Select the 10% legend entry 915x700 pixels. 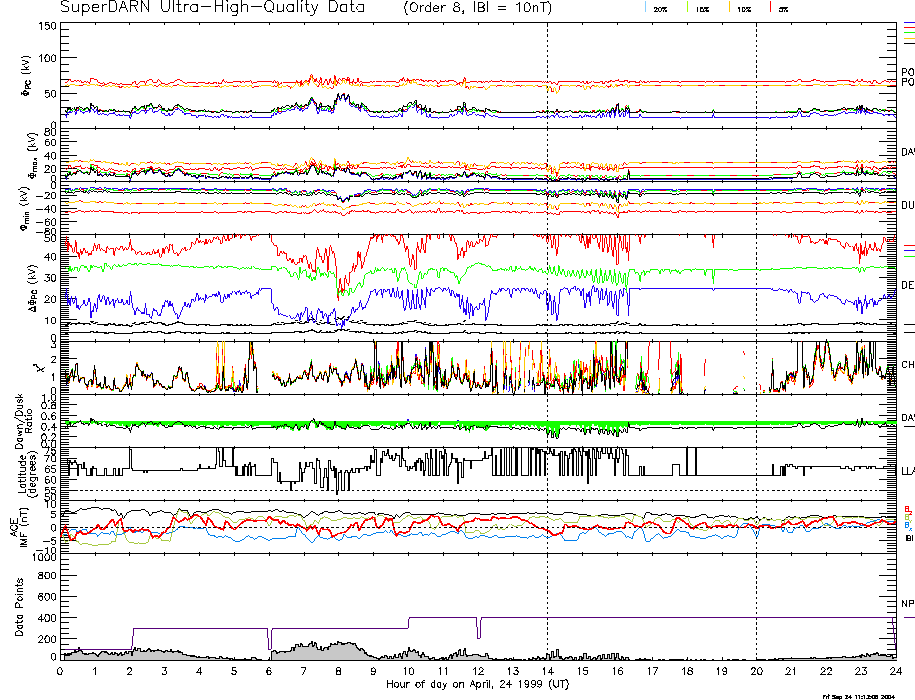tap(743, 8)
